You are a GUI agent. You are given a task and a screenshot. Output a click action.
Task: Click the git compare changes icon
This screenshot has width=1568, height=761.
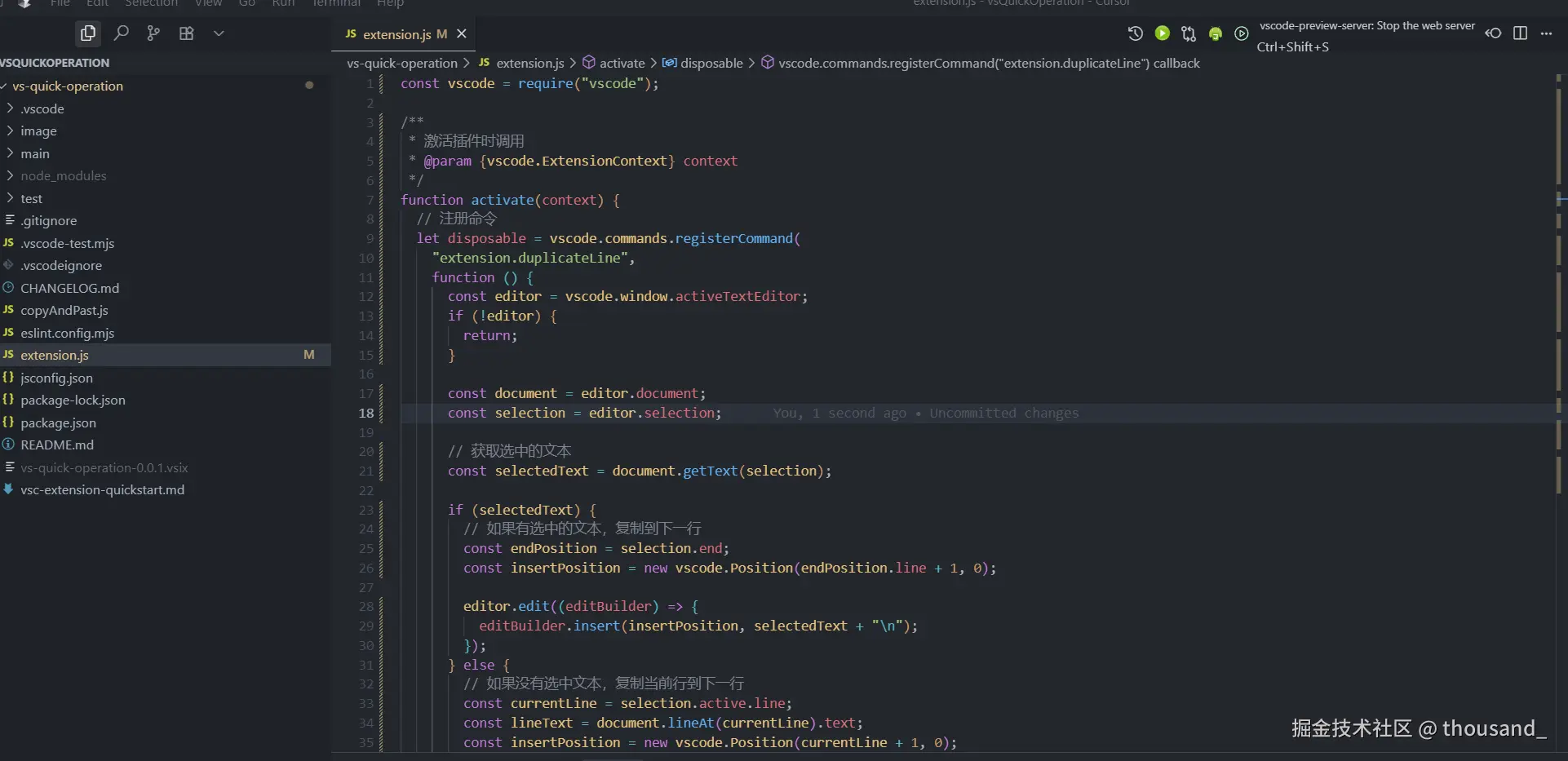click(x=1189, y=33)
